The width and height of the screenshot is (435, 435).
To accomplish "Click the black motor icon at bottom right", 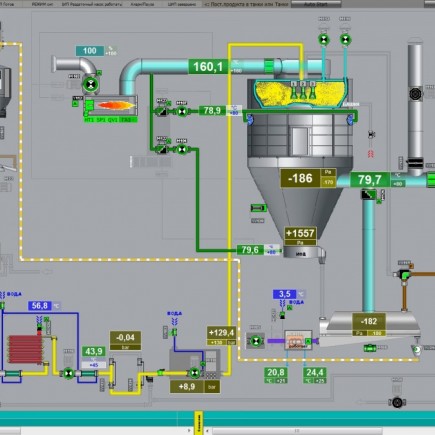I will [x=397, y=402].
